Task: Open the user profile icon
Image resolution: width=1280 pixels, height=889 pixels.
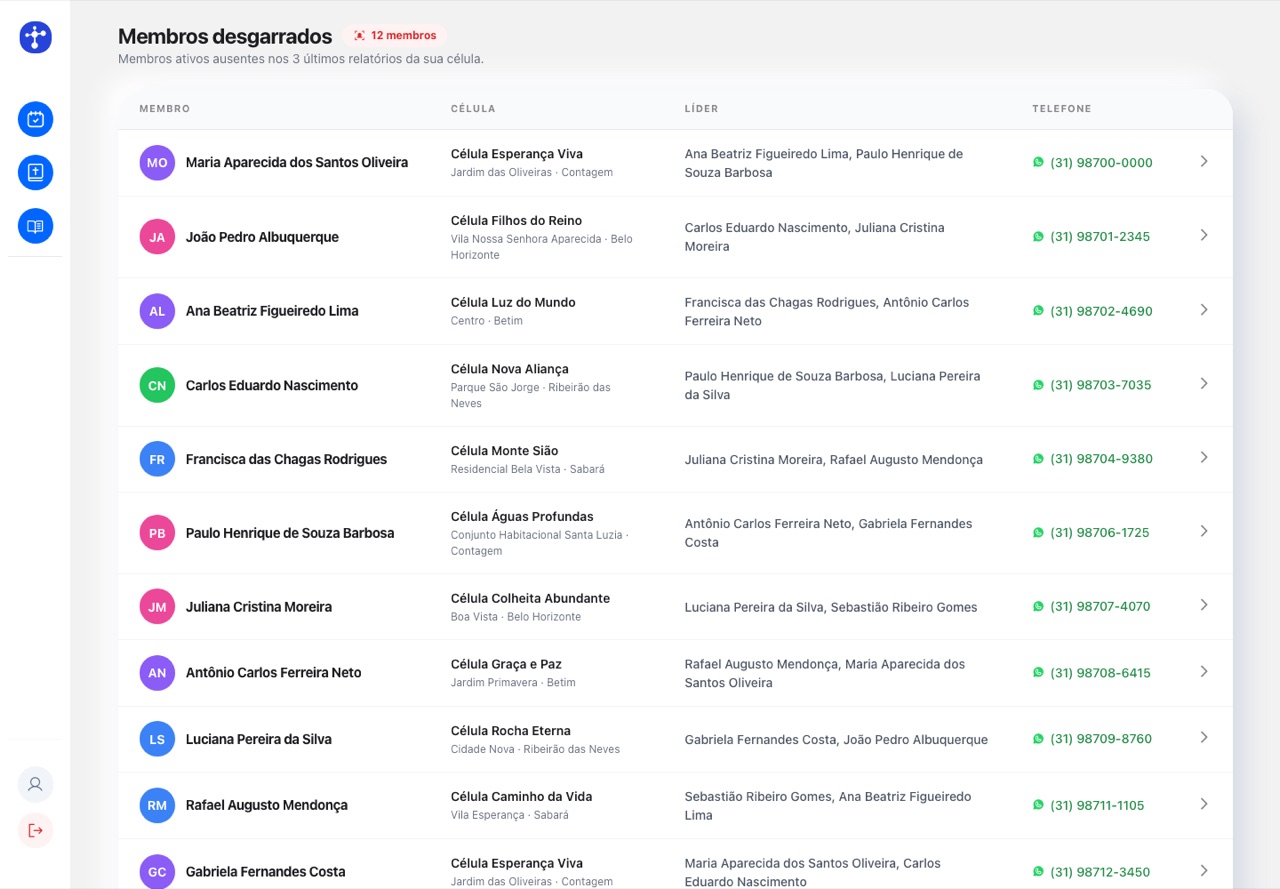Action: [35, 784]
